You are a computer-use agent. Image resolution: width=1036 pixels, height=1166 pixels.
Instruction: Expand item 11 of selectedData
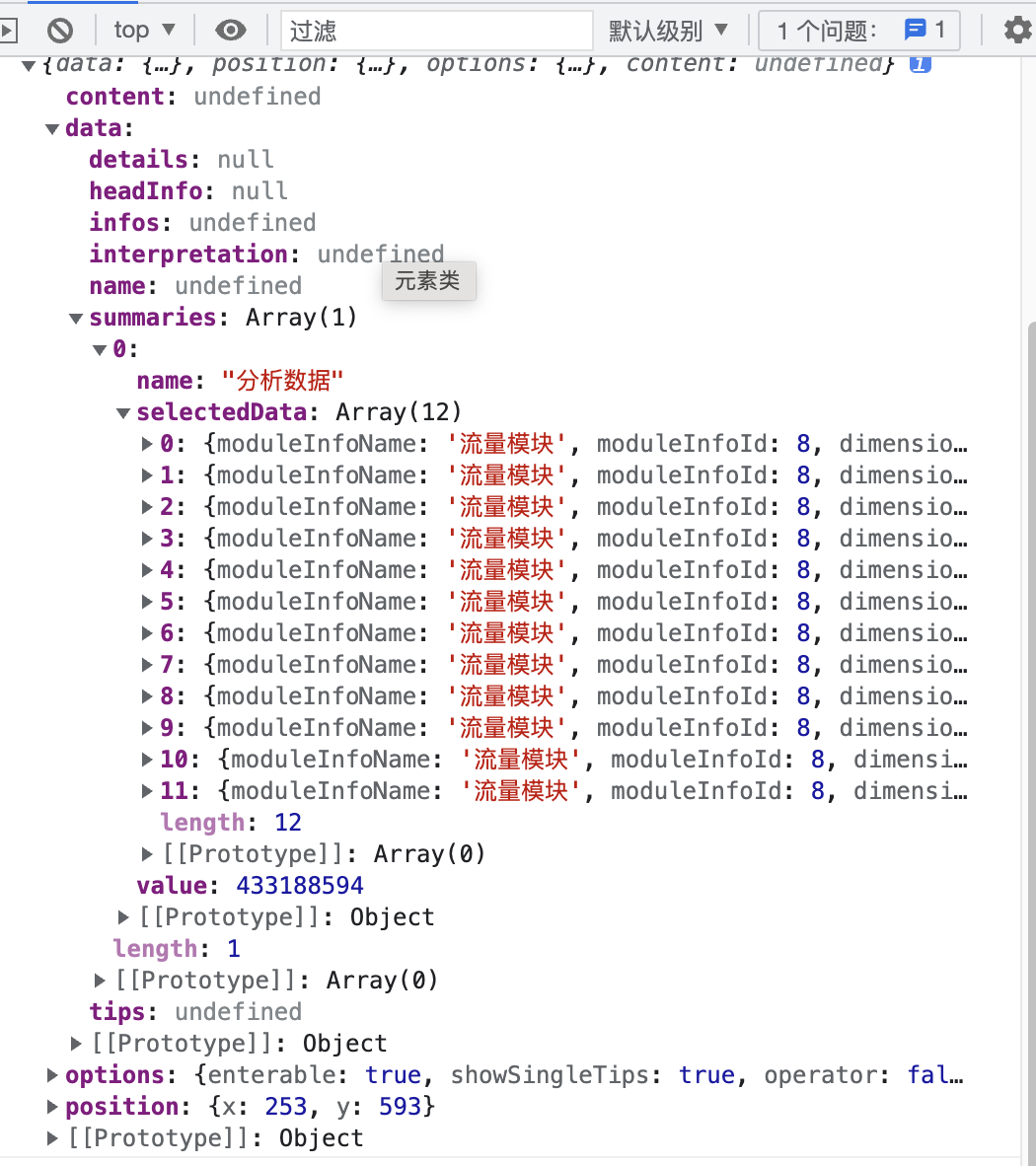(x=147, y=790)
